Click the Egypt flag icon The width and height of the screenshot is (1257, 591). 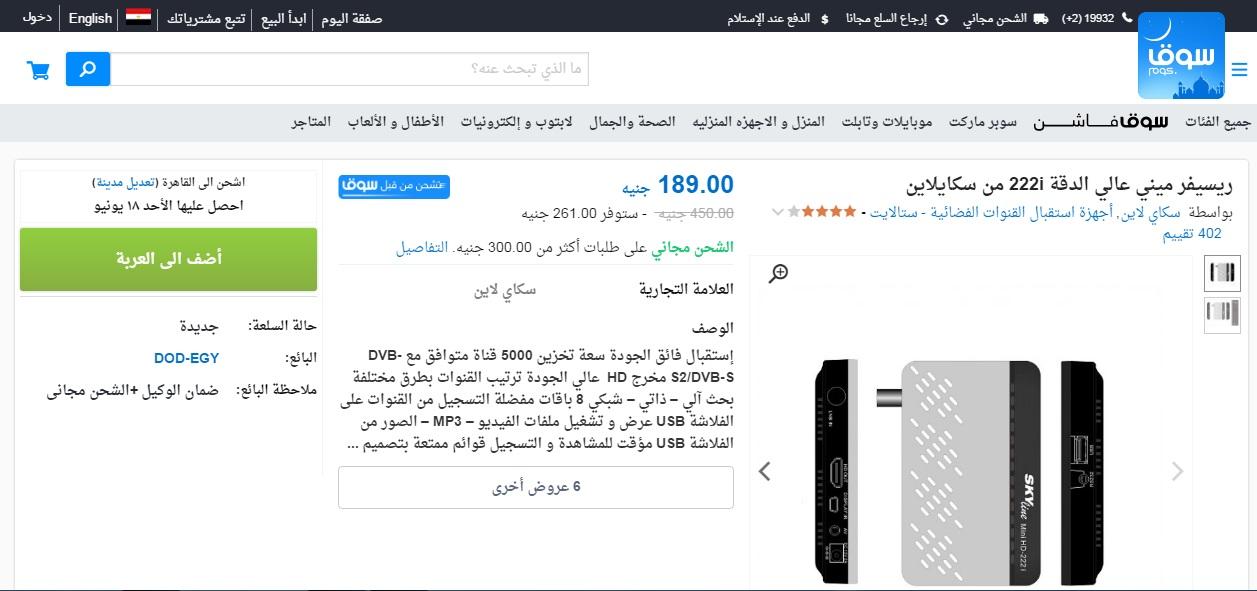(138, 17)
